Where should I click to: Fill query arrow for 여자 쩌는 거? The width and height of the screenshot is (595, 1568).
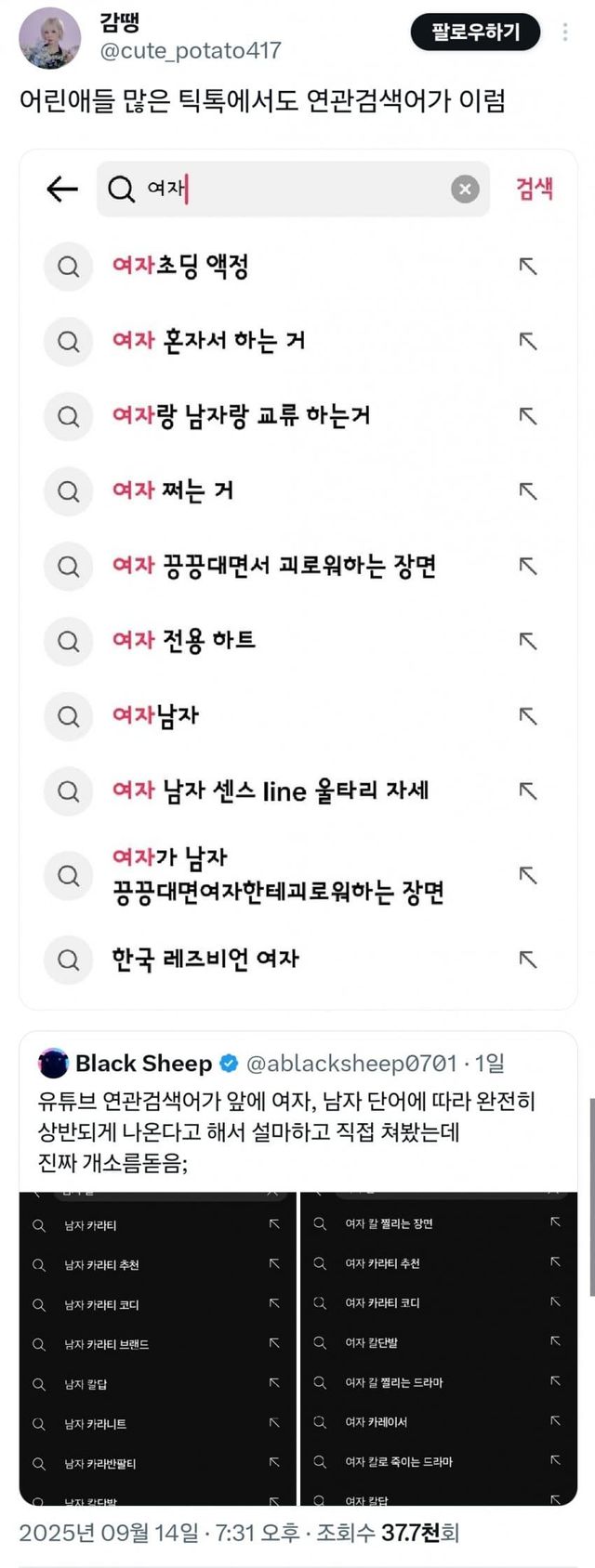(x=528, y=491)
